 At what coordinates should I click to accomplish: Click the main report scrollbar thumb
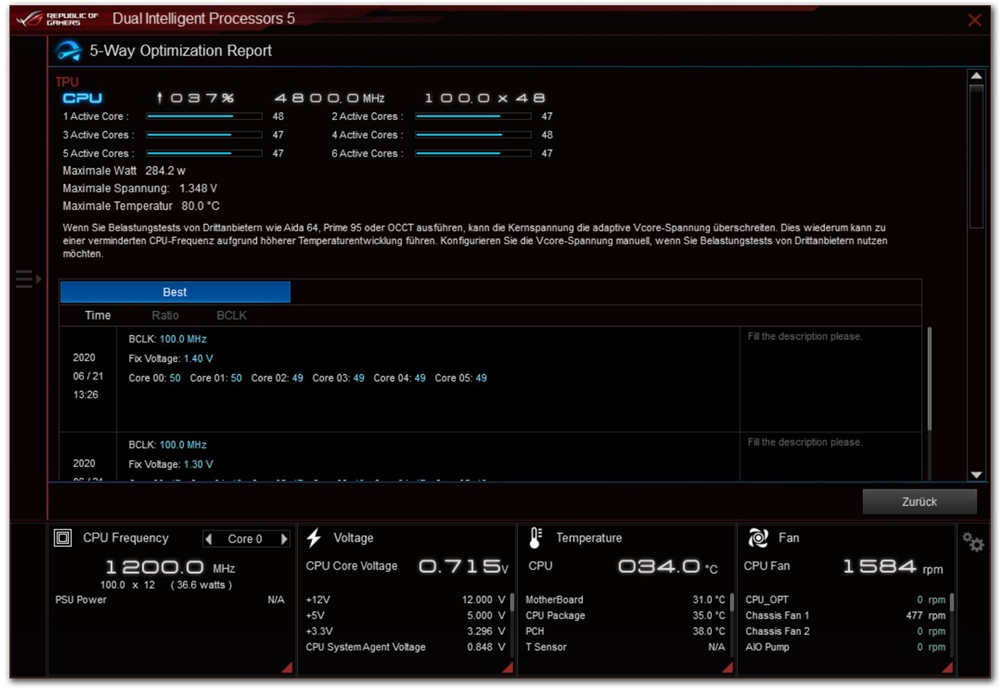[976, 156]
